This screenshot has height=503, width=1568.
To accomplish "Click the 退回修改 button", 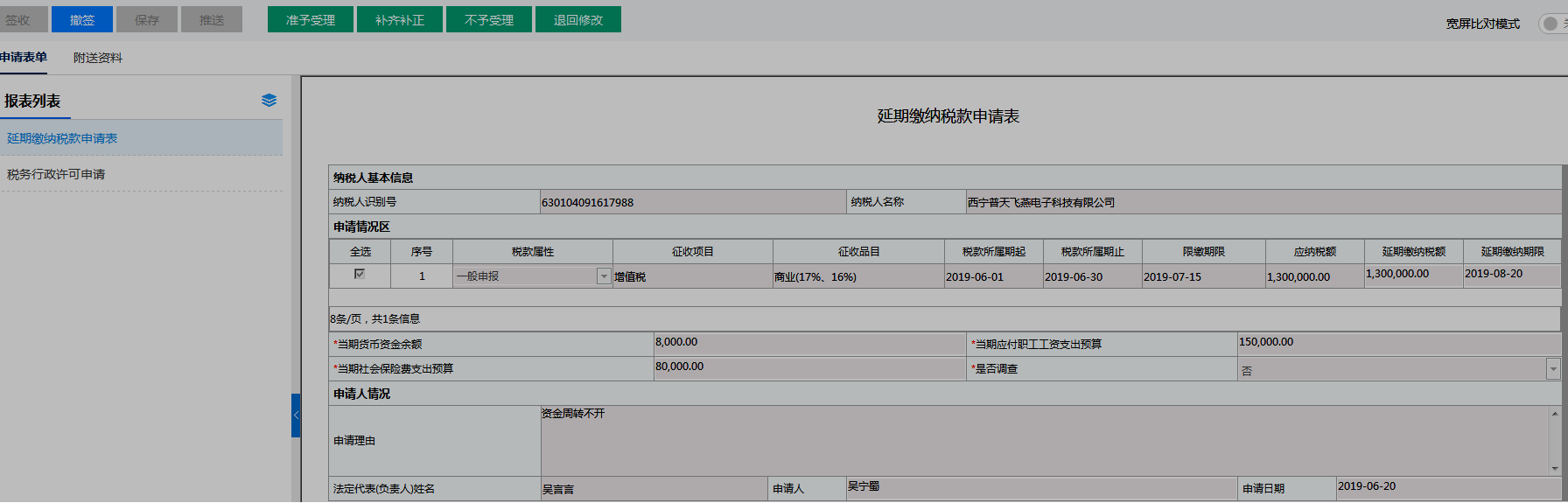I will pyautogui.click(x=578, y=19).
